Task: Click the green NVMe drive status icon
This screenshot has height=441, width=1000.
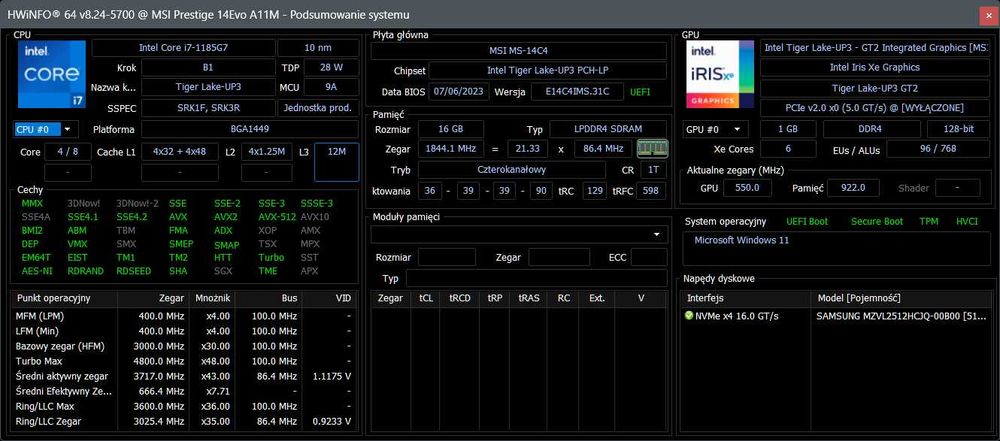Action: [689, 316]
